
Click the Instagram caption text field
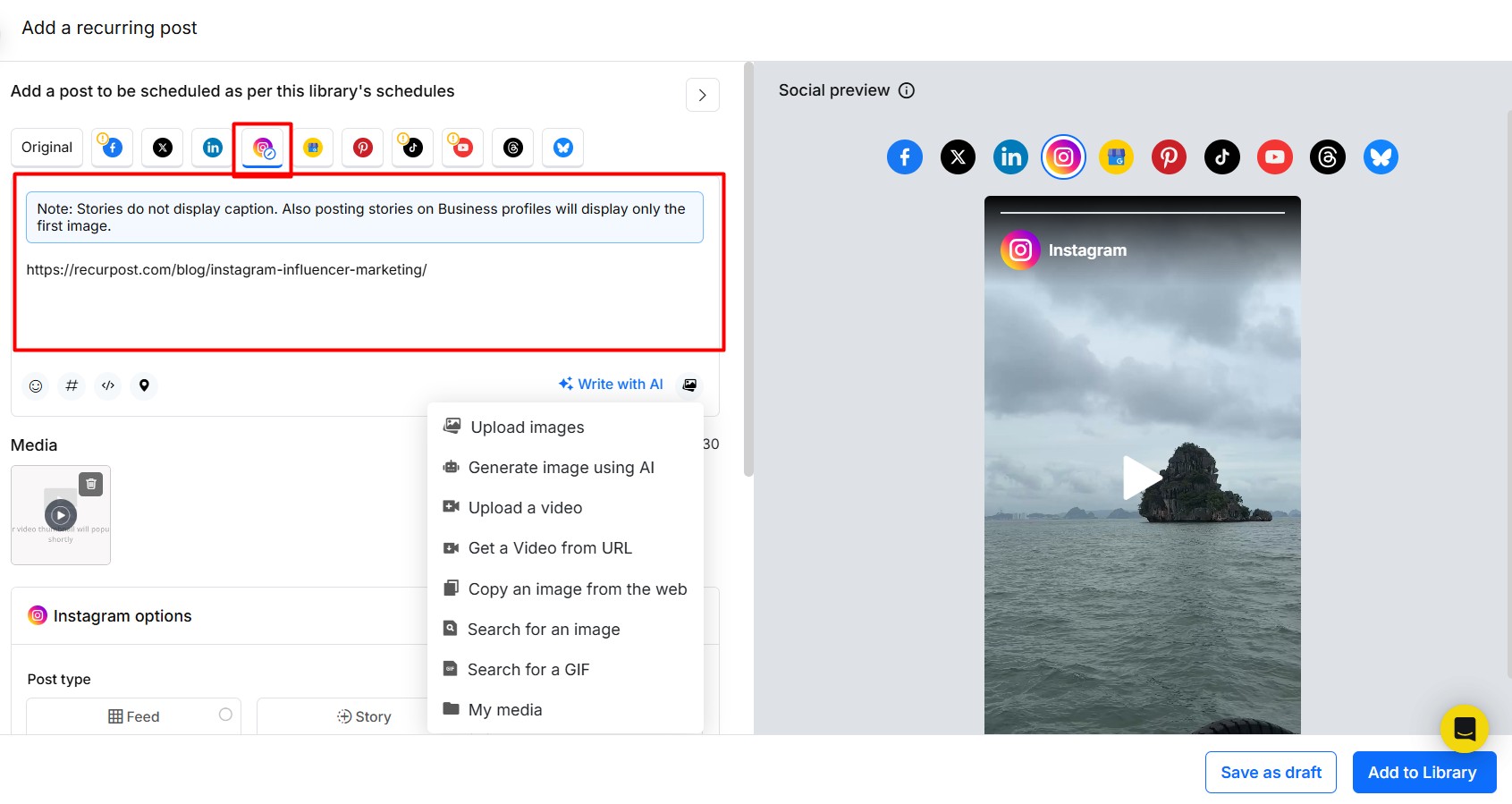pos(367,304)
